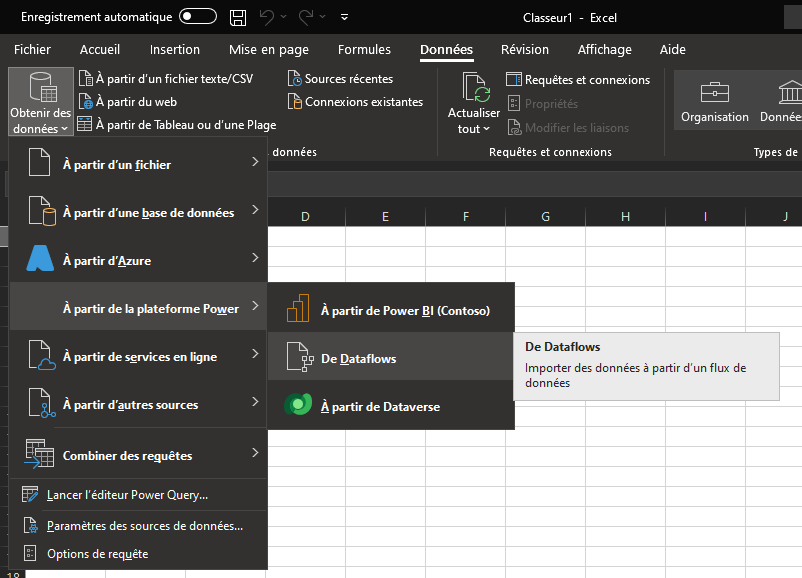This screenshot has height=578, width=802.
Task: Switch to the Affichage tab
Action: coord(605,50)
